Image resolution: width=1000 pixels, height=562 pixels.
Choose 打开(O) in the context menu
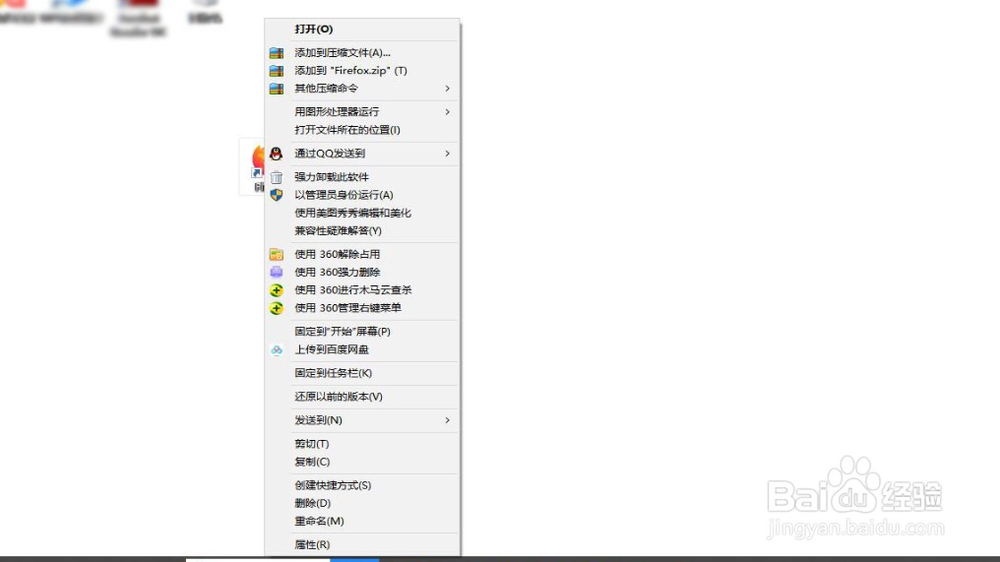(362, 29)
